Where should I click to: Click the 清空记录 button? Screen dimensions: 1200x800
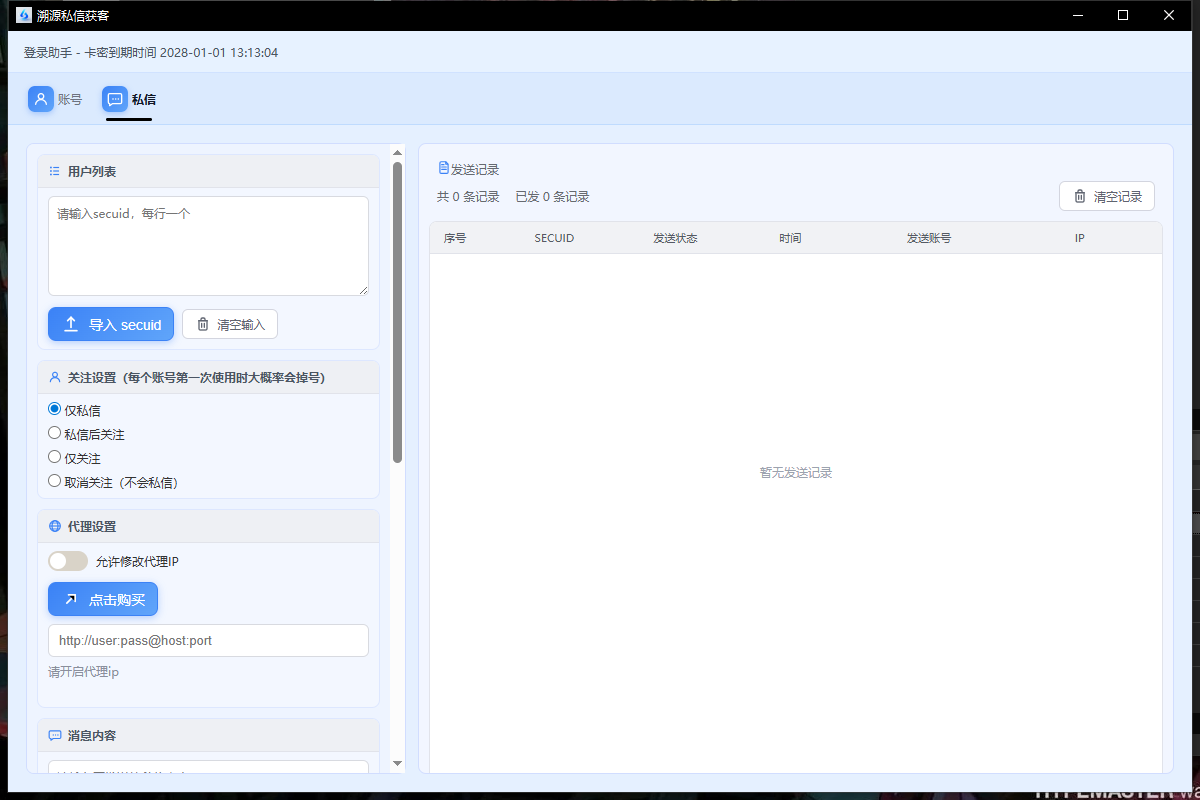[x=1107, y=196]
